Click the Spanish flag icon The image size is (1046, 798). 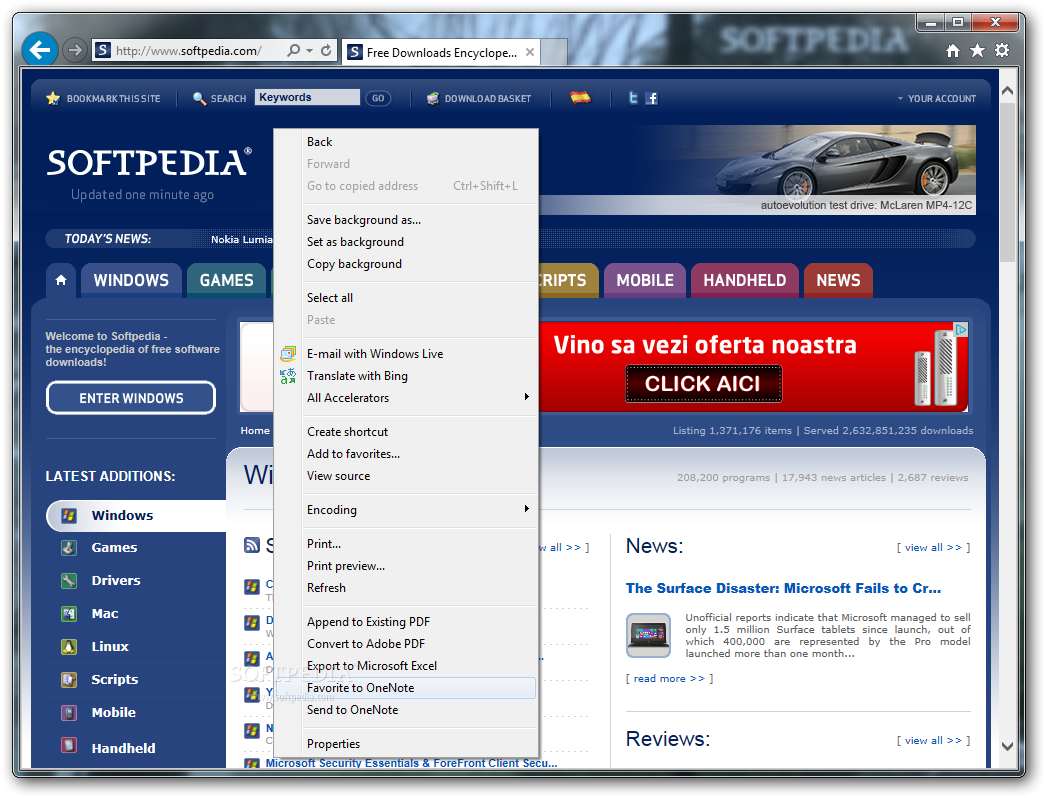click(580, 98)
